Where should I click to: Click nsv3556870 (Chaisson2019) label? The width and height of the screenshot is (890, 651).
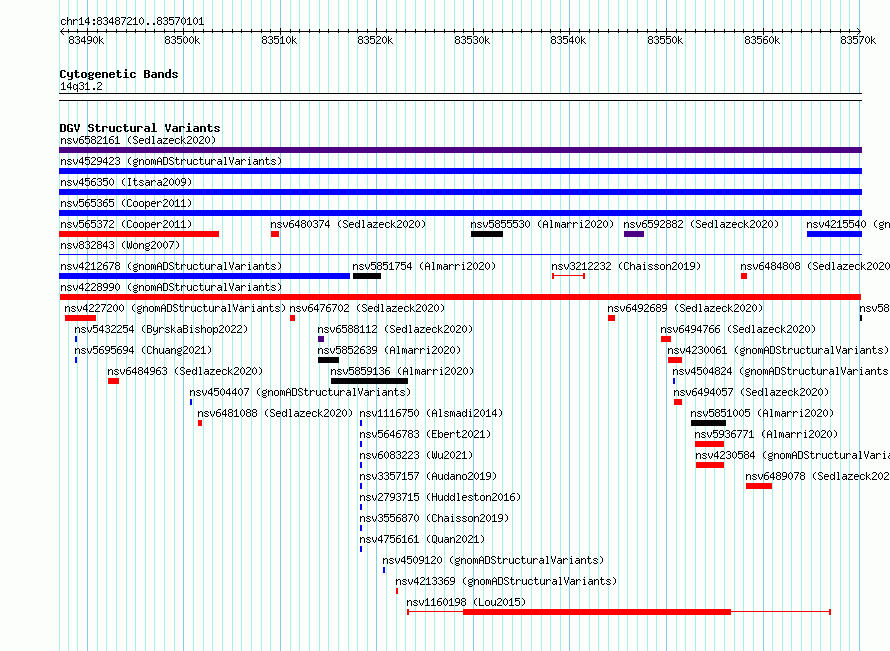[434, 518]
